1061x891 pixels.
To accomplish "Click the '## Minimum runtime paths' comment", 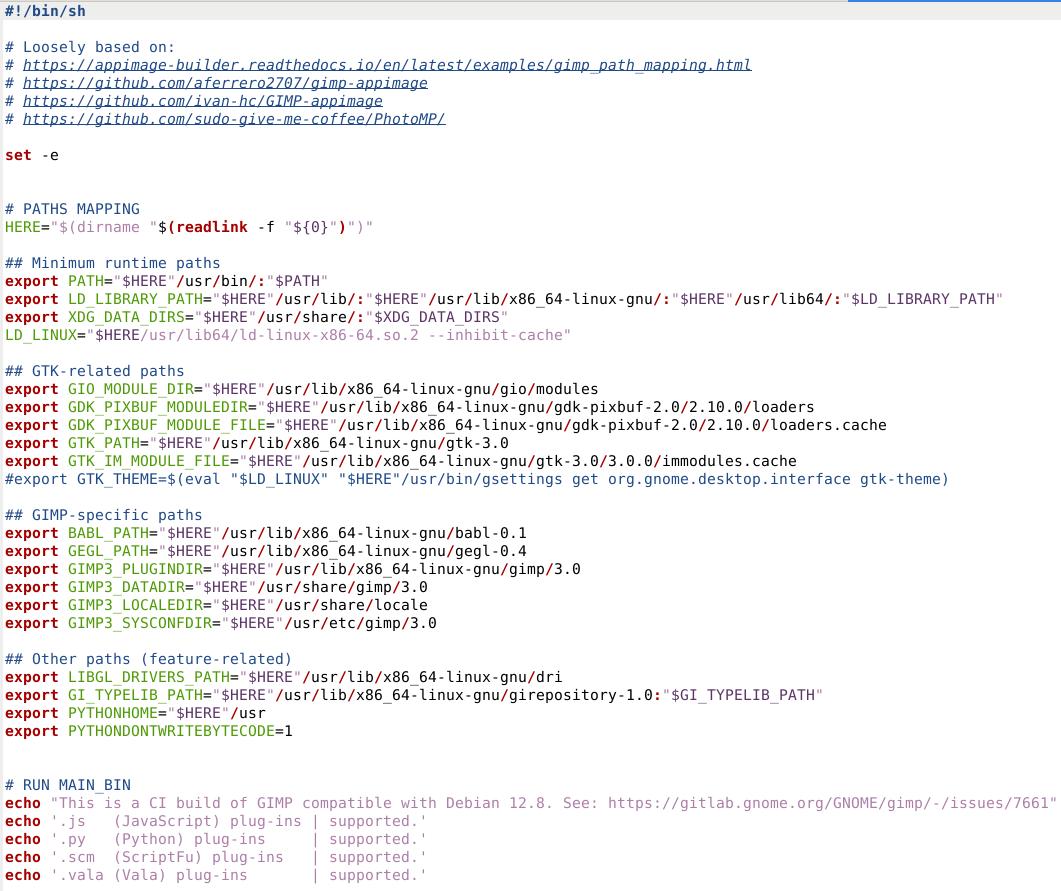I will [112, 263].
